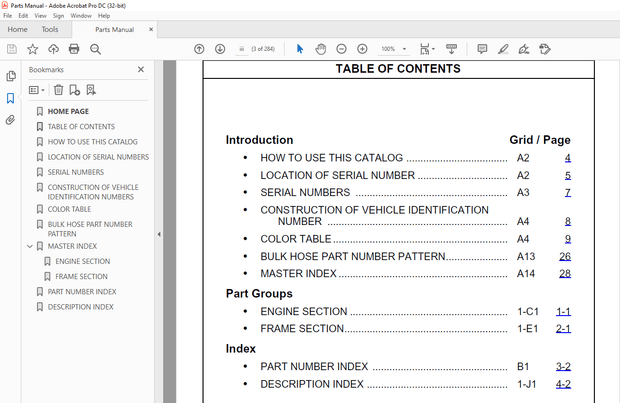
Task: Click the Read mode keyboard icon
Action: point(451,49)
